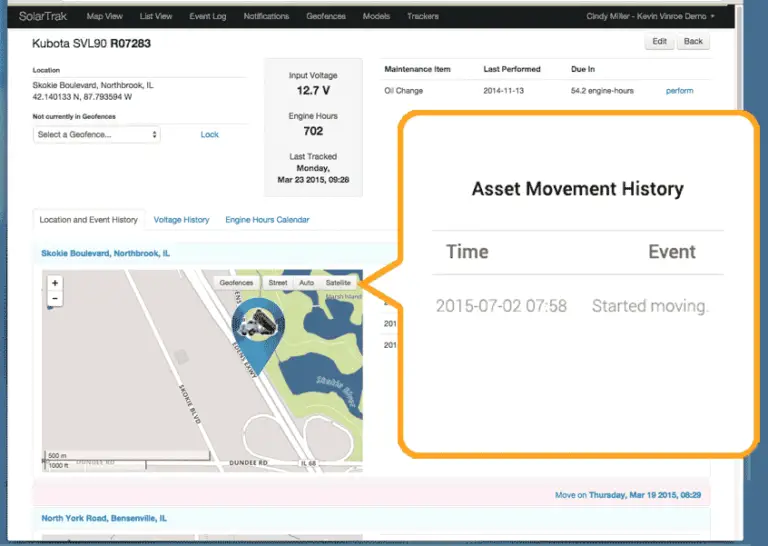Open the Trackers menu item
This screenshot has height=546, width=768.
pos(423,16)
